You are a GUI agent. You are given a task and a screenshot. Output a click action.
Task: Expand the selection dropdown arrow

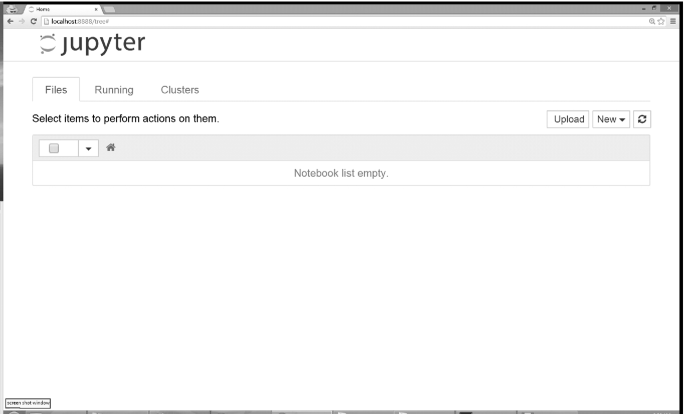88,148
